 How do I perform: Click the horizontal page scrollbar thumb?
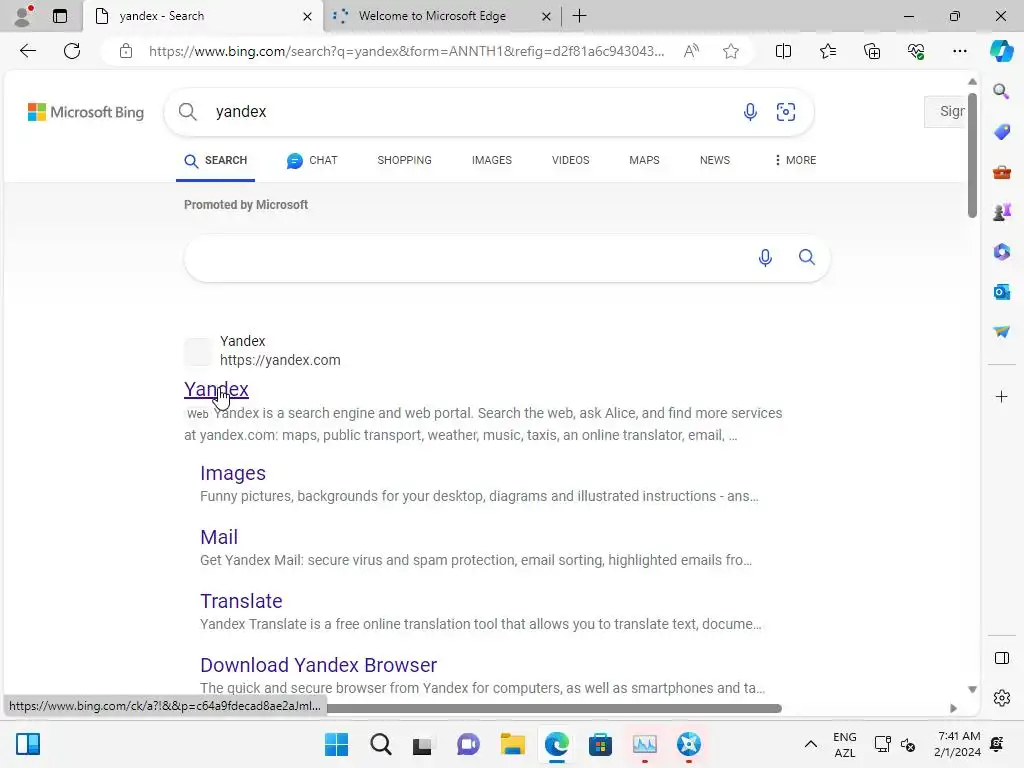pyautogui.click(x=554, y=709)
